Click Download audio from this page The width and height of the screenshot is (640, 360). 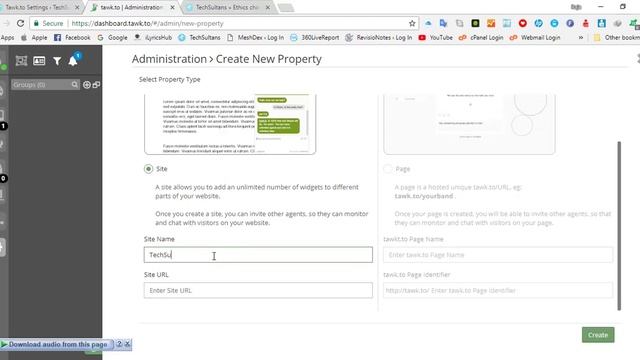pos(58,344)
